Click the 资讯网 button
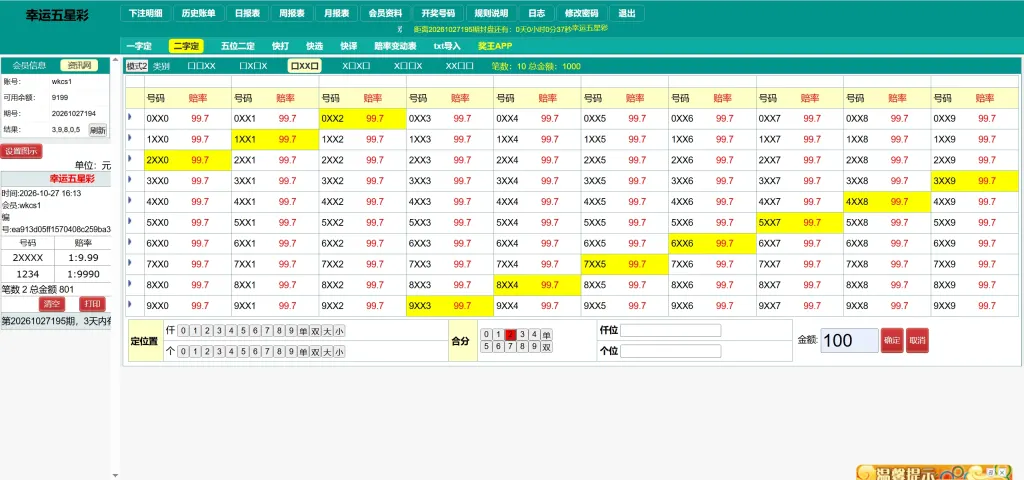1024x480 pixels. point(79,65)
